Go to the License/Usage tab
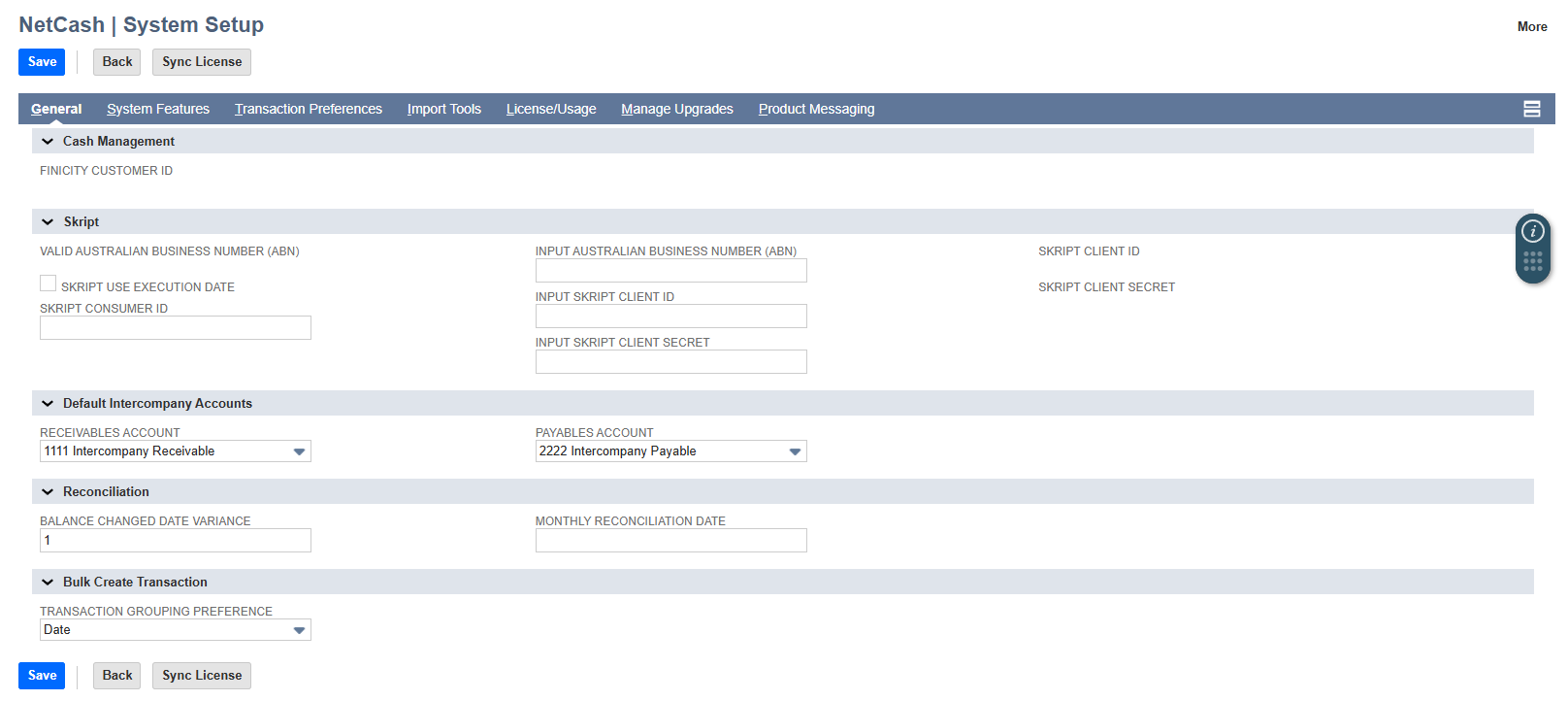Image resolution: width=1568 pixels, height=701 pixels. click(550, 109)
